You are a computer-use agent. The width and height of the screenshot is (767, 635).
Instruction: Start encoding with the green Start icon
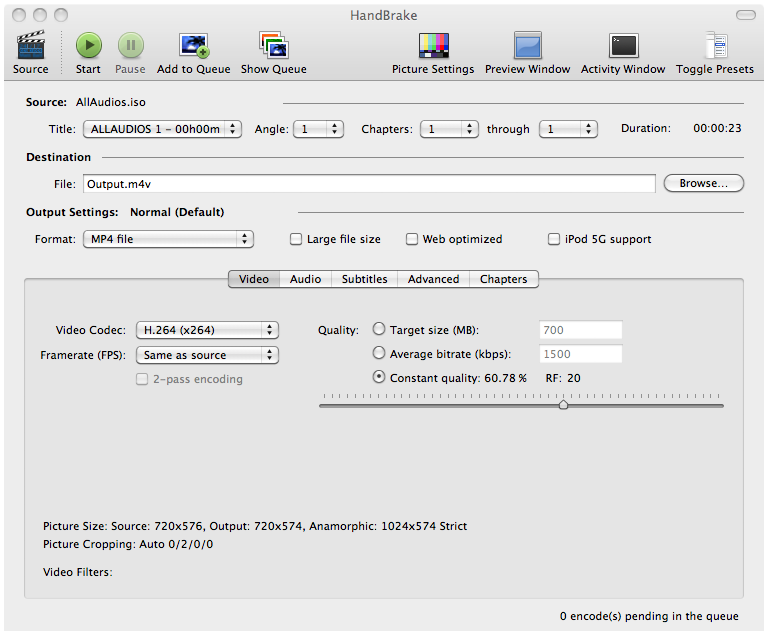[89, 45]
